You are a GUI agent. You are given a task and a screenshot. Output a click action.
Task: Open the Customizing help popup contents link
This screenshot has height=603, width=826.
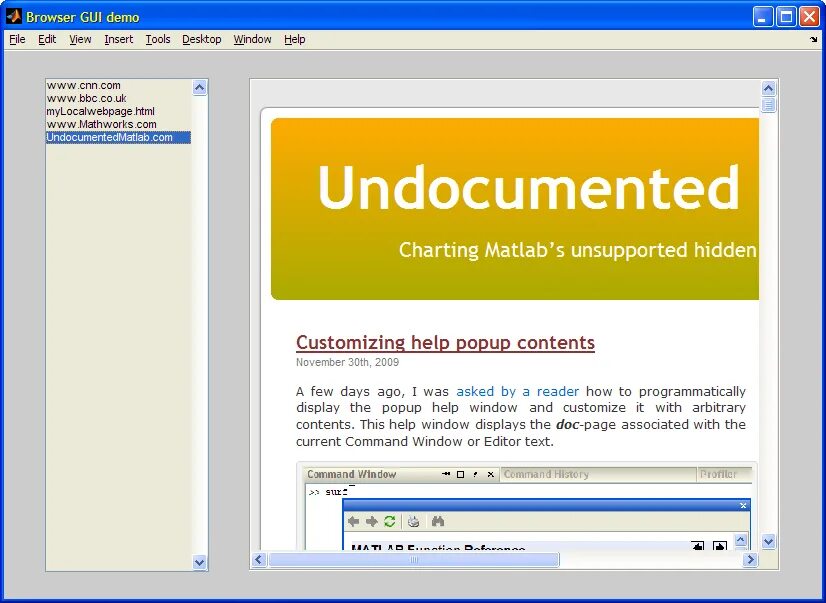click(445, 343)
